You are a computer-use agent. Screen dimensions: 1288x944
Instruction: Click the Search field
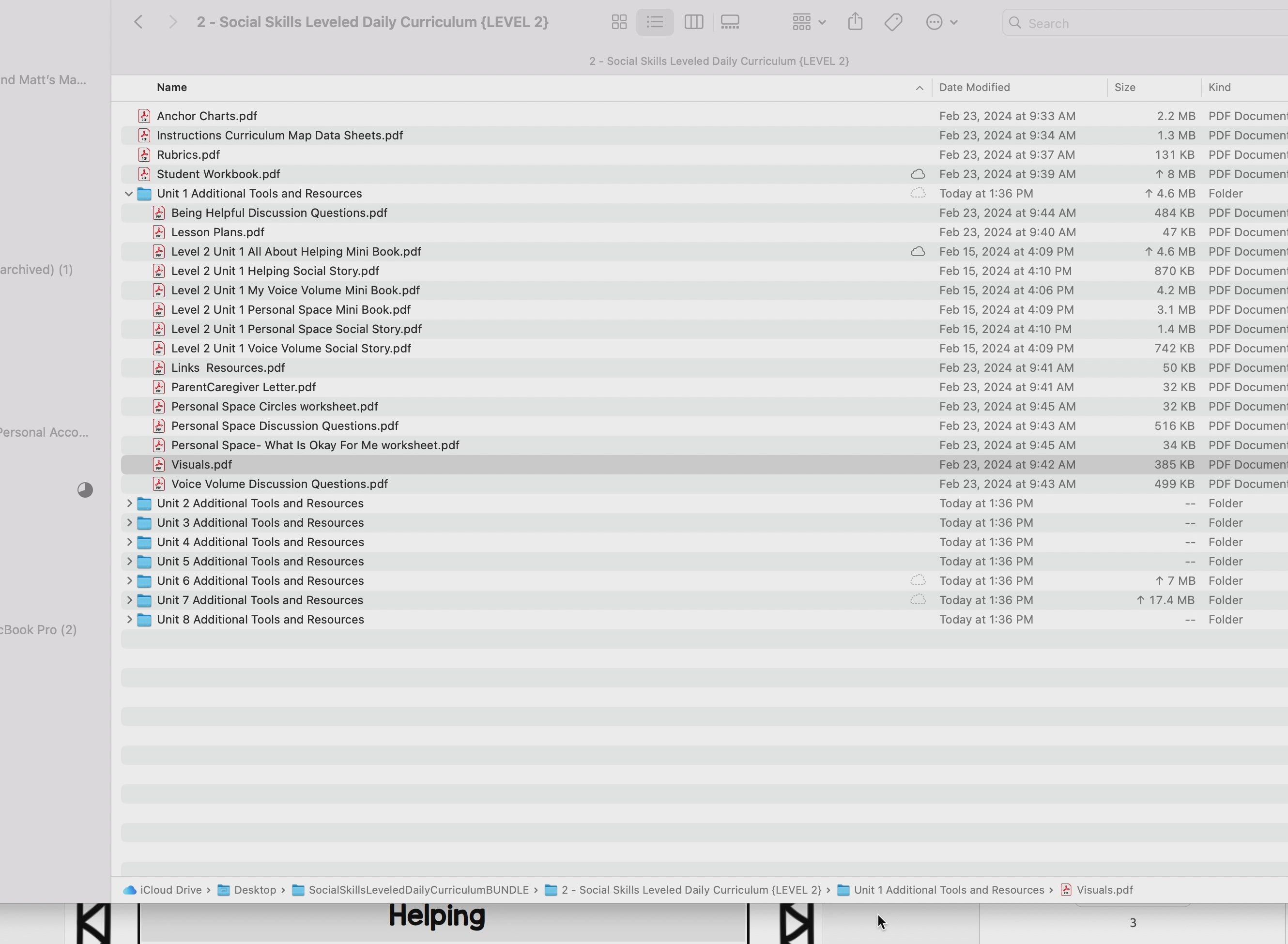coord(1143,23)
